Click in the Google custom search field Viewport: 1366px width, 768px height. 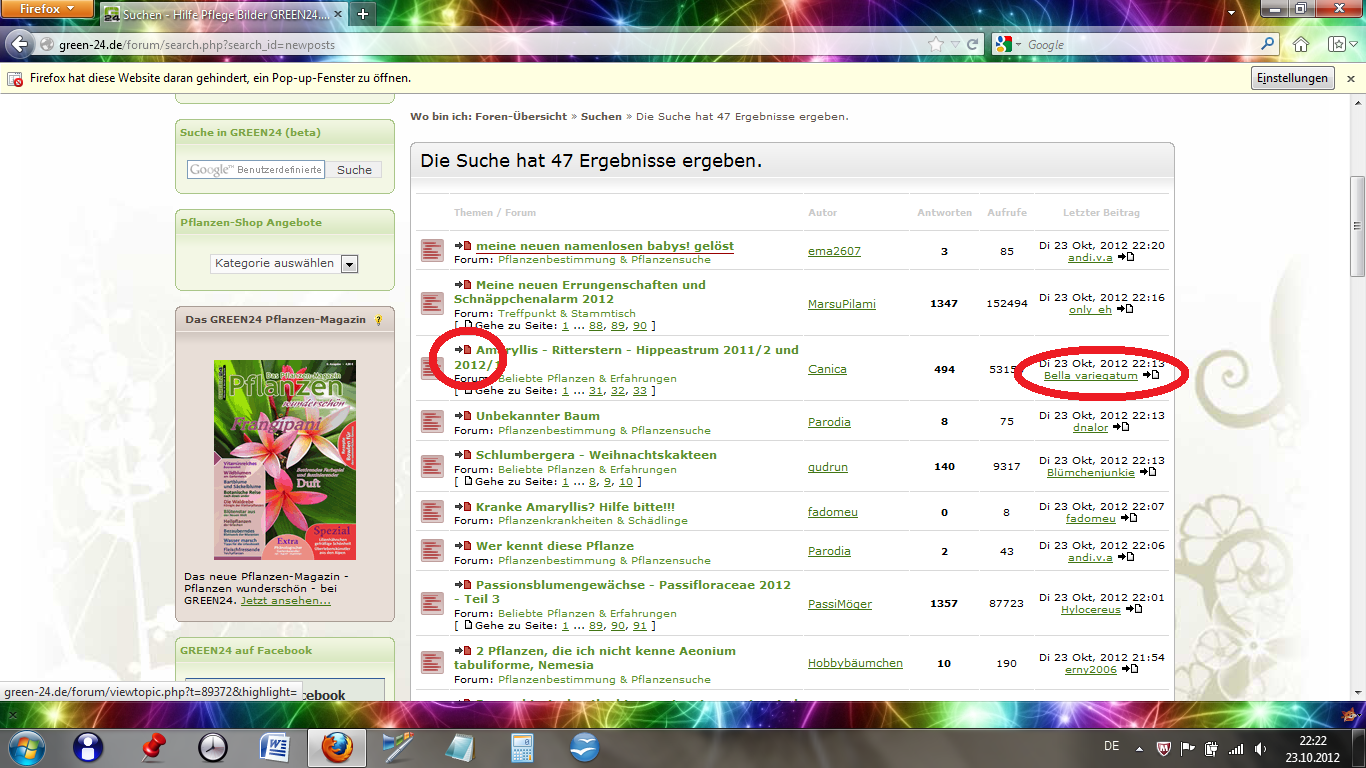256,170
